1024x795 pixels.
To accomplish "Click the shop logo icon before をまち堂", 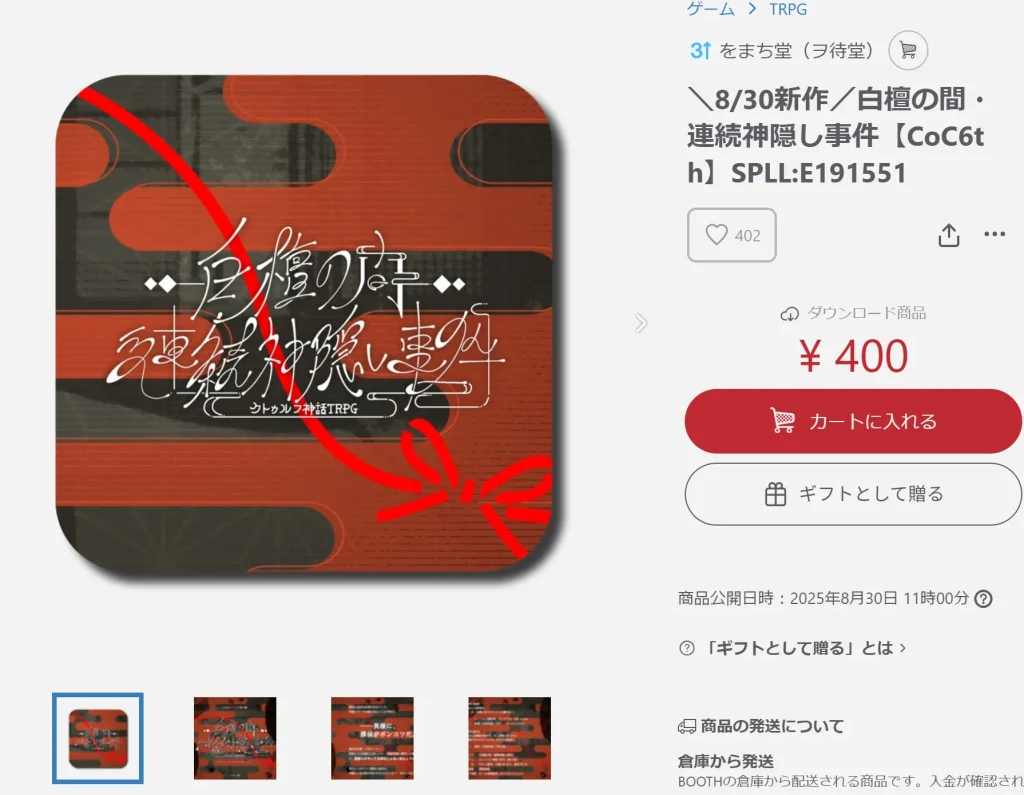I will pyautogui.click(x=700, y=50).
